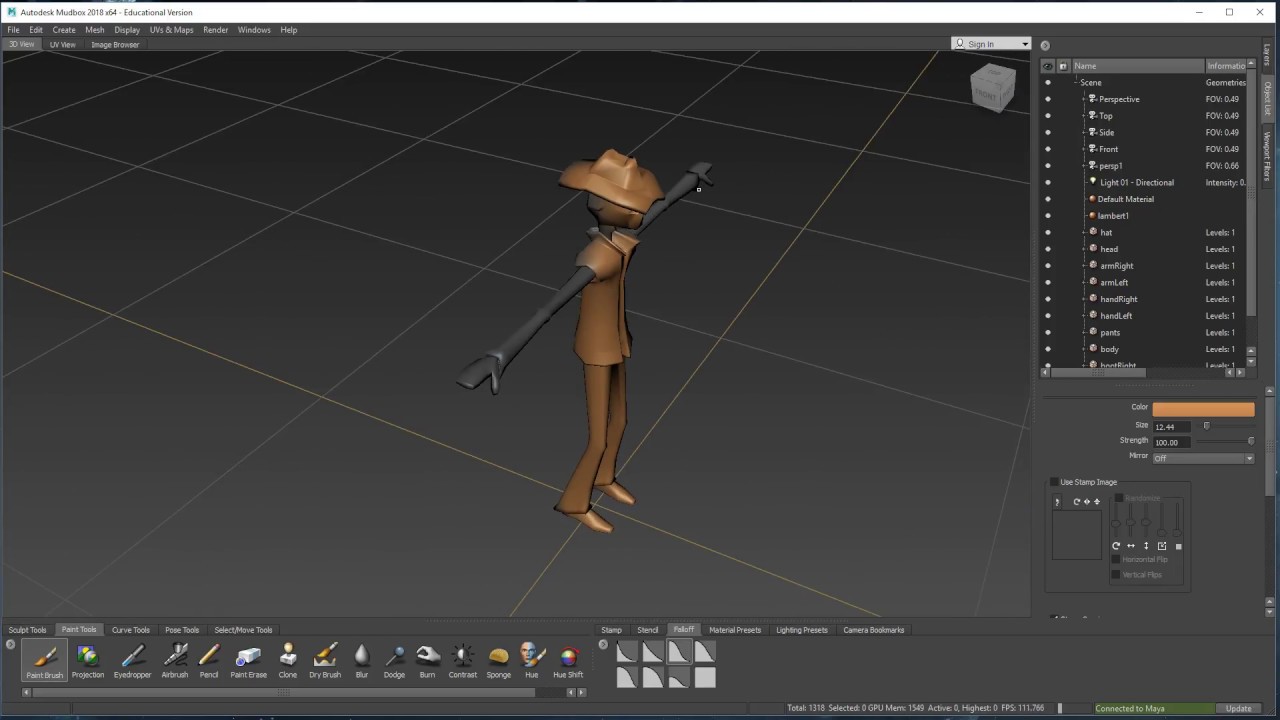Select the Hue Shift tool
The height and width of the screenshot is (720, 1280).
point(568,661)
